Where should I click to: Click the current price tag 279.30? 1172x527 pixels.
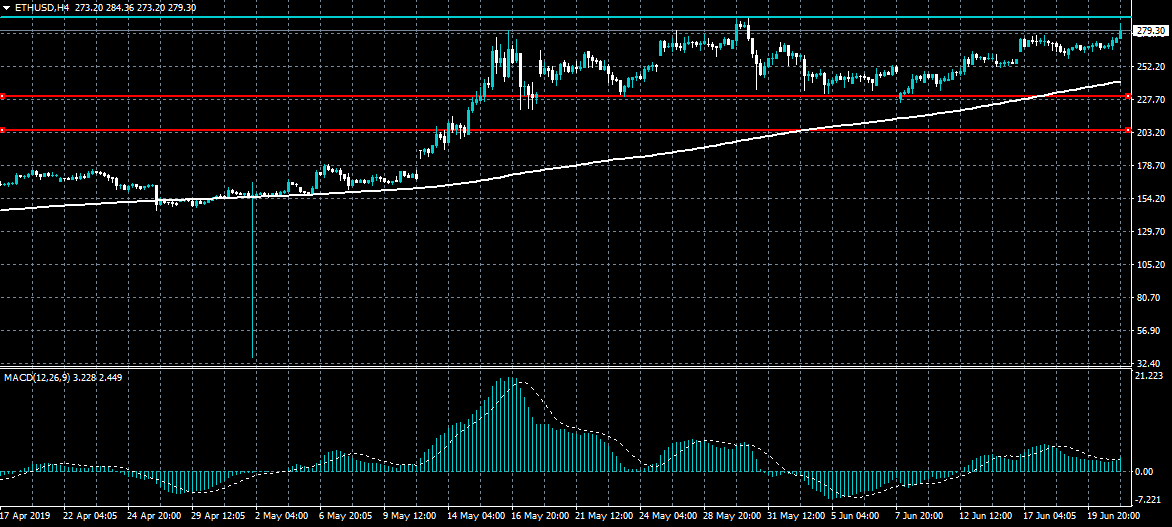point(1151,31)
